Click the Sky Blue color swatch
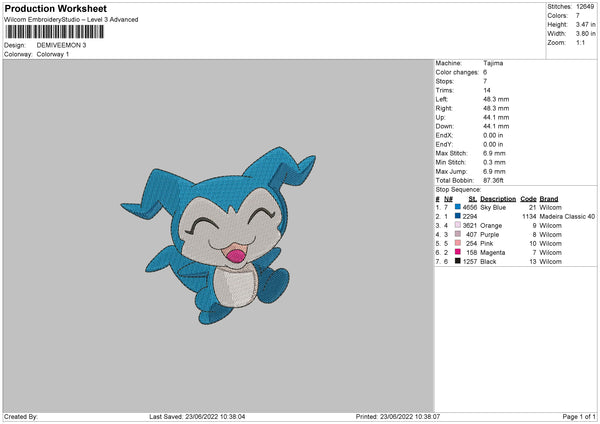This screenshot has width=600, height=424. click(457, 207)
